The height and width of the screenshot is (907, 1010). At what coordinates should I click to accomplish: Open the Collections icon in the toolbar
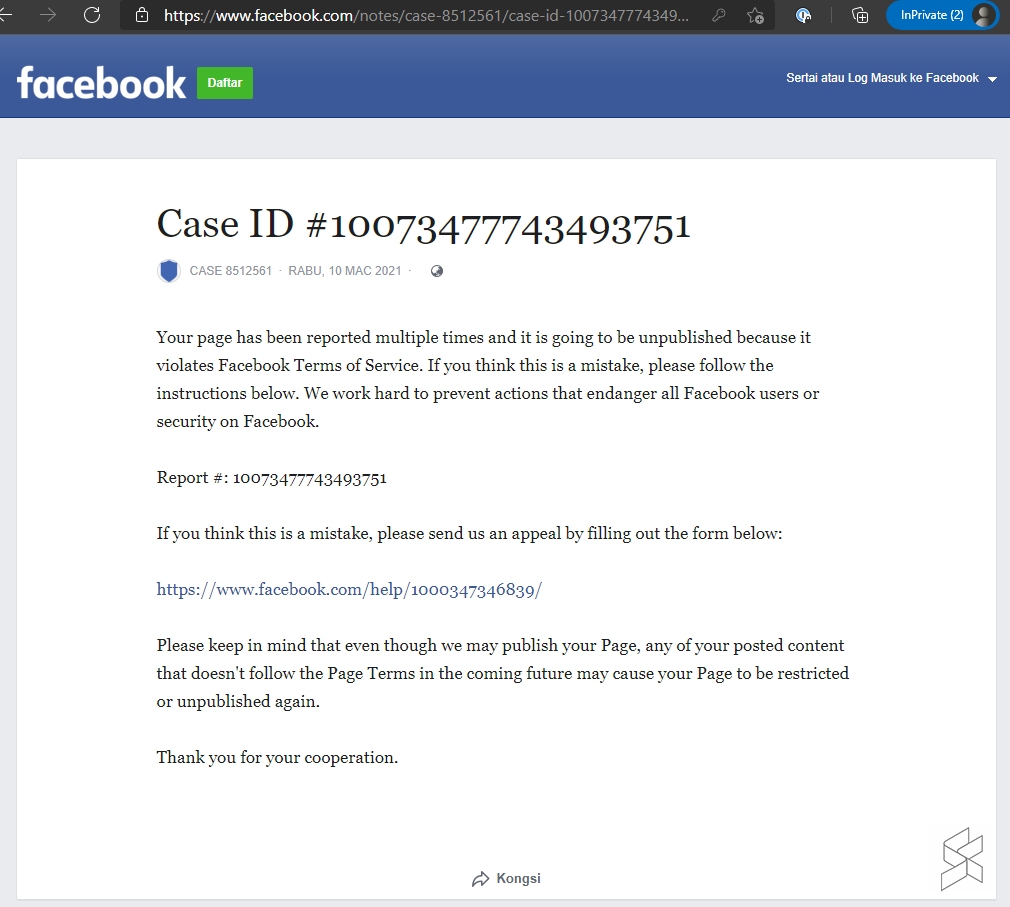tap(859, 15)
